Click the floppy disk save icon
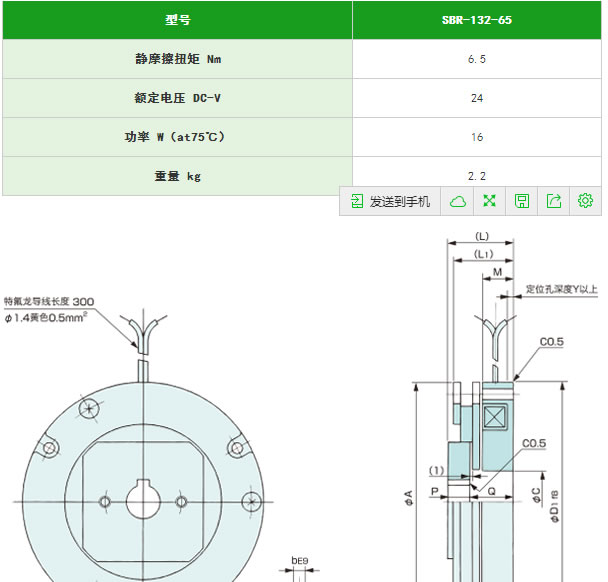The image size is (608, 582). [522, 201]
